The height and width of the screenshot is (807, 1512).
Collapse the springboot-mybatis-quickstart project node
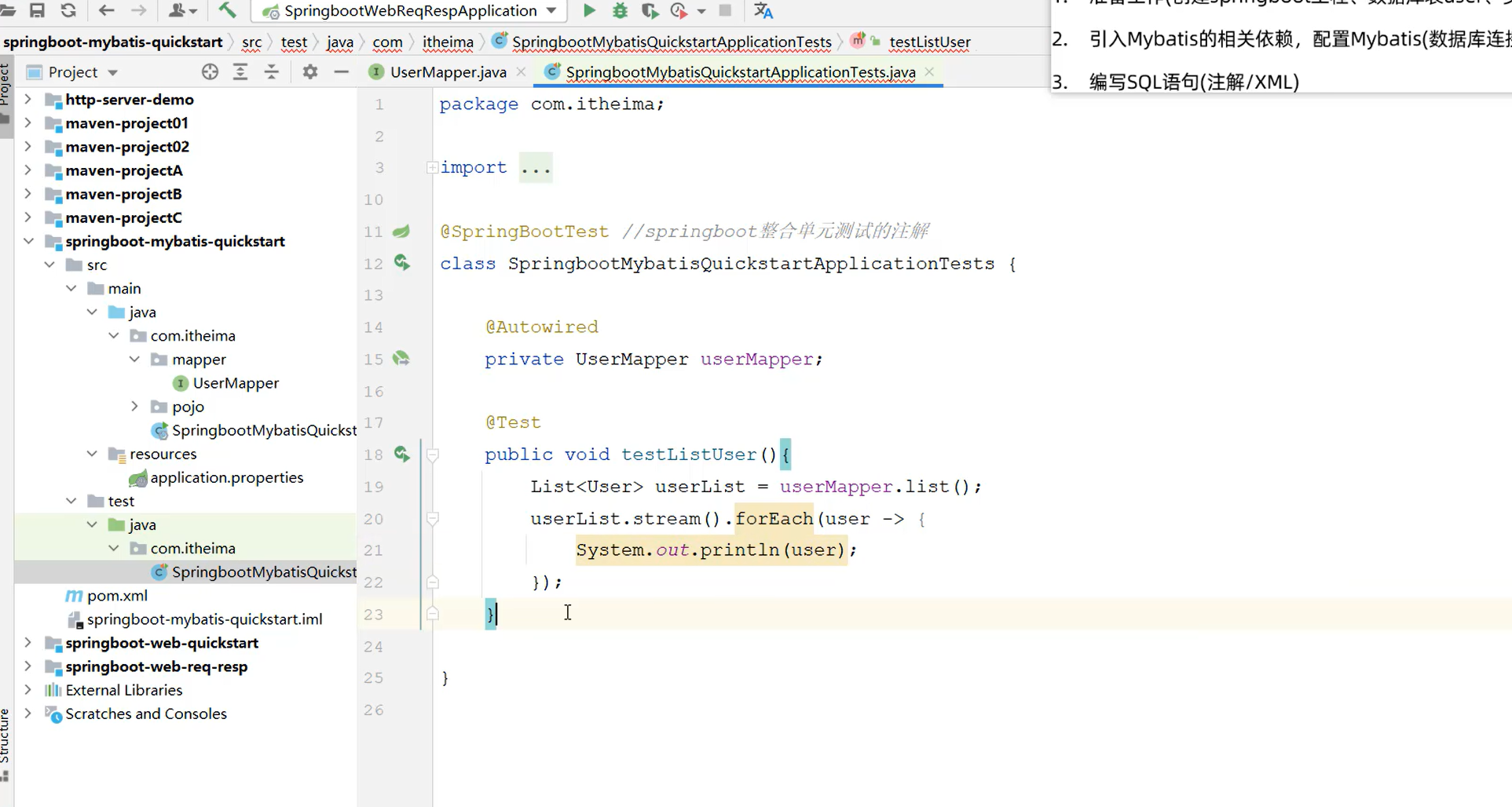pos(29,241)
